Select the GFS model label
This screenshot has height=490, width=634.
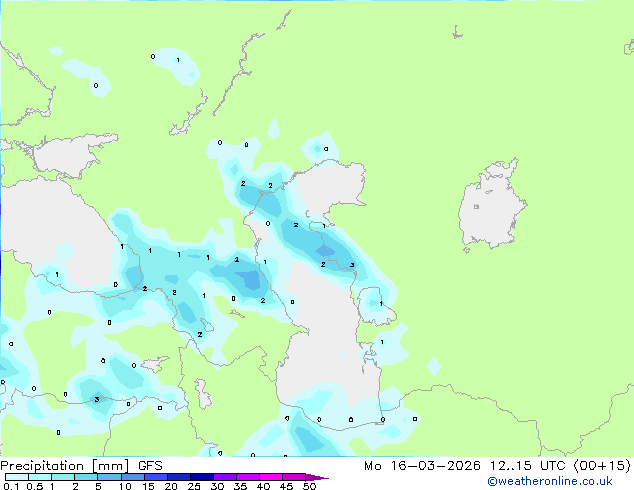(150, 466)
